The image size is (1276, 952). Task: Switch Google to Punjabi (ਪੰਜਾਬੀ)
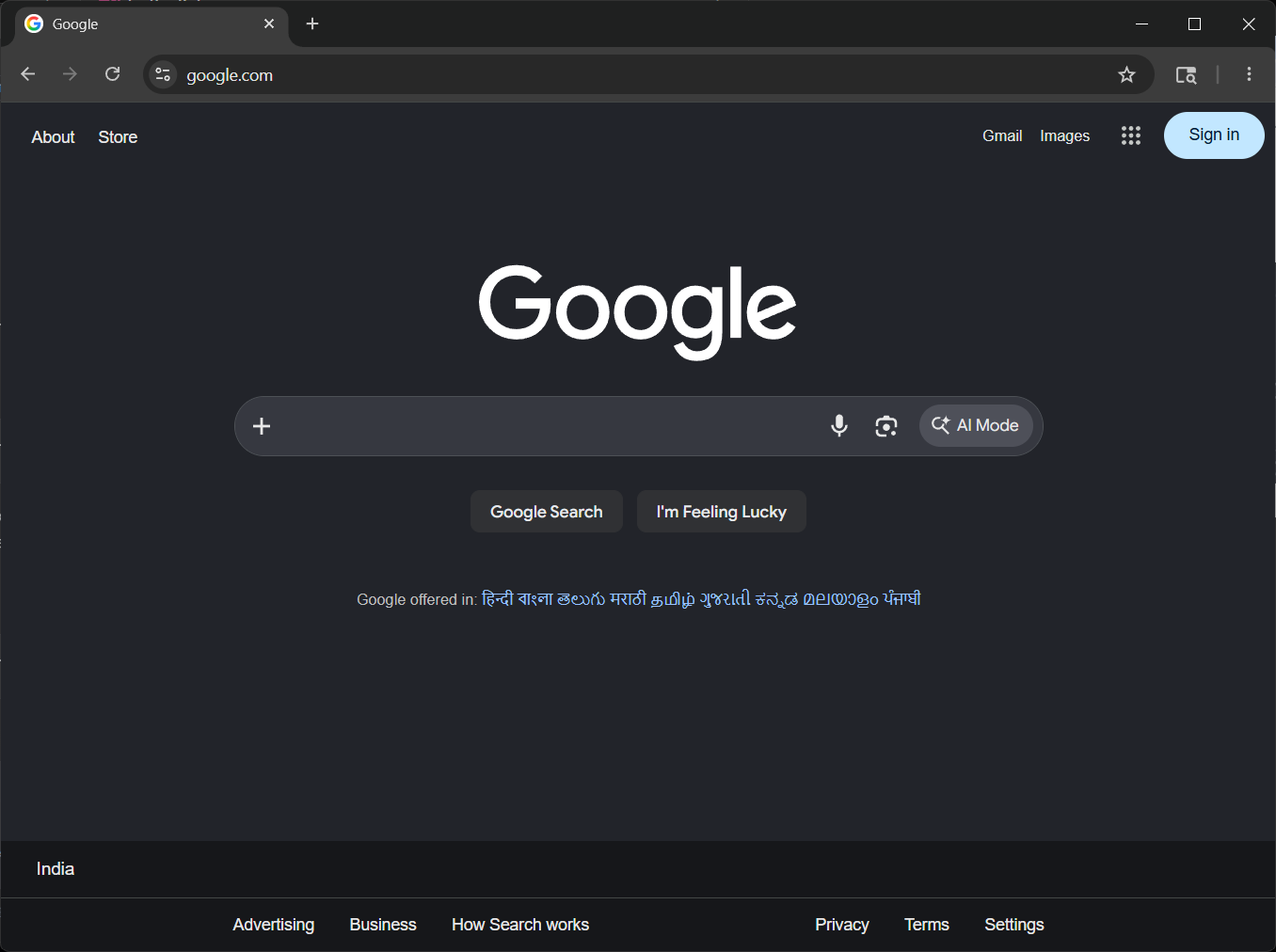click(x=901, y=599)
